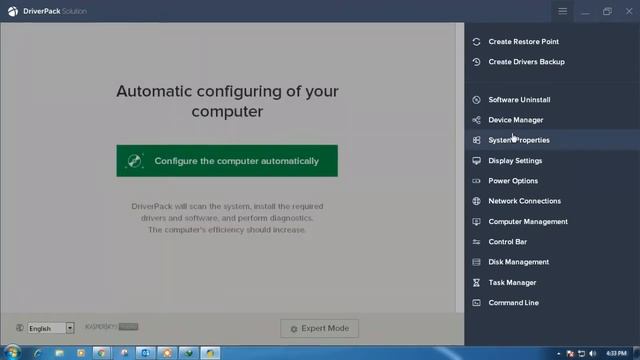Open the hamburger menu in title bar

tap(562, 11)
